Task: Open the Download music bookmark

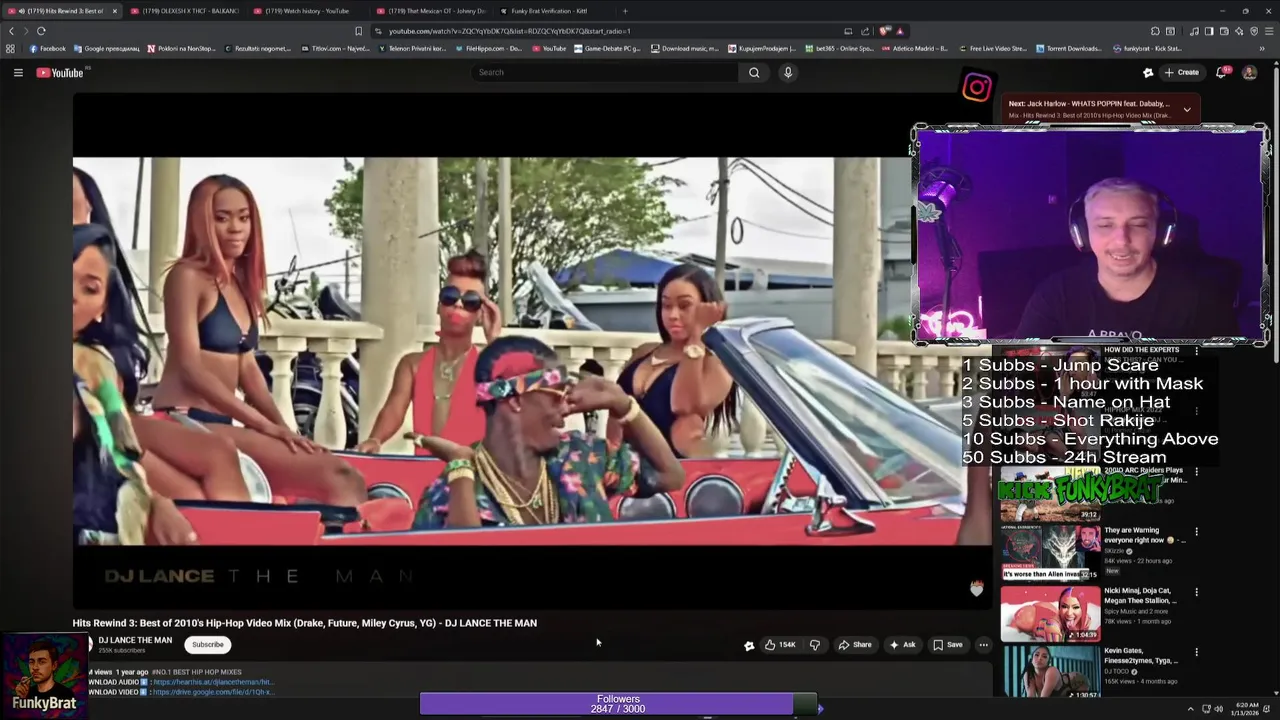Action: pos(685,48)
